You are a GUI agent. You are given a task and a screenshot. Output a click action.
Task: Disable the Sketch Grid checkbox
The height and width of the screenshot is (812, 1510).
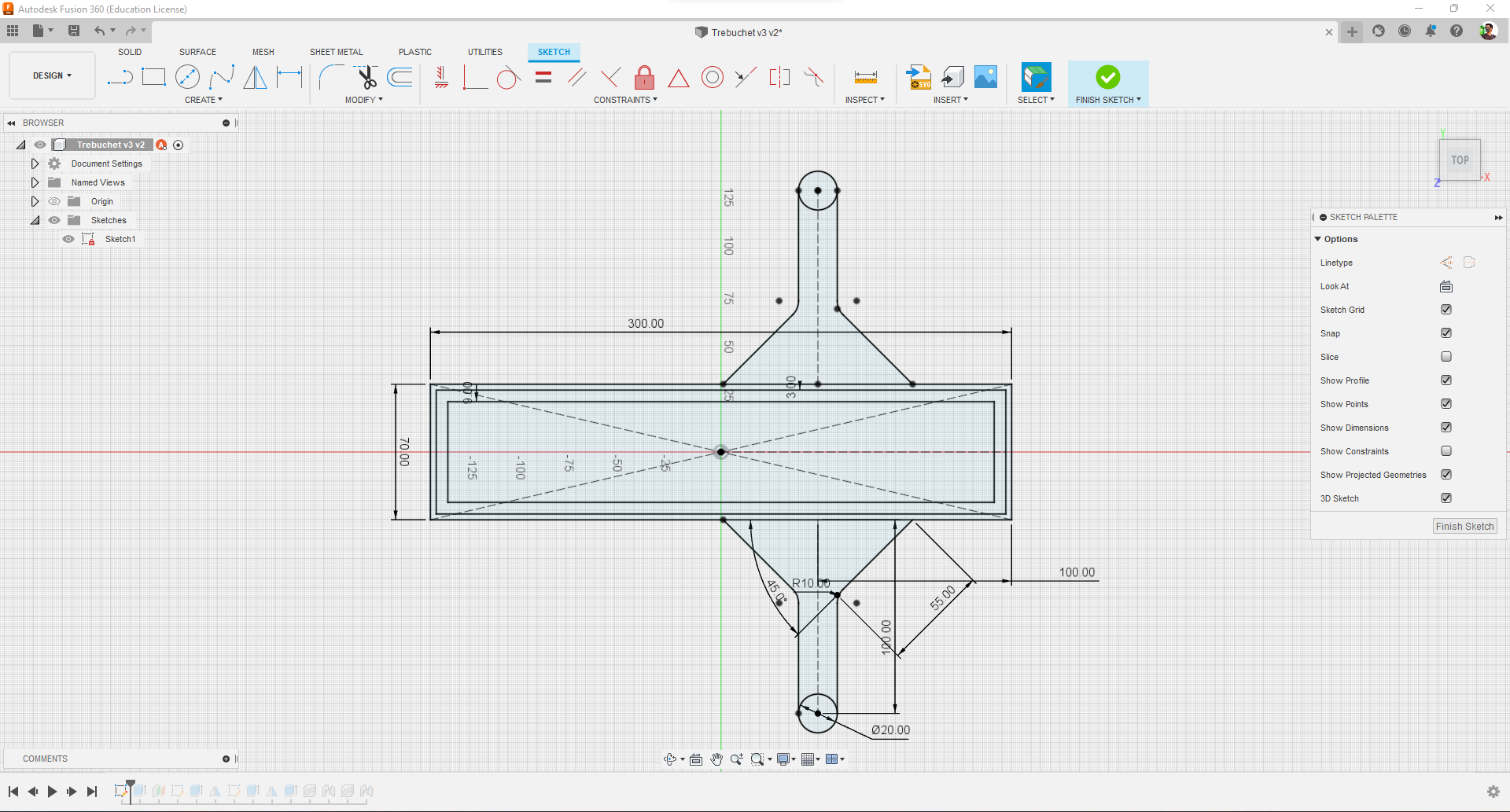pos(1446,310)
